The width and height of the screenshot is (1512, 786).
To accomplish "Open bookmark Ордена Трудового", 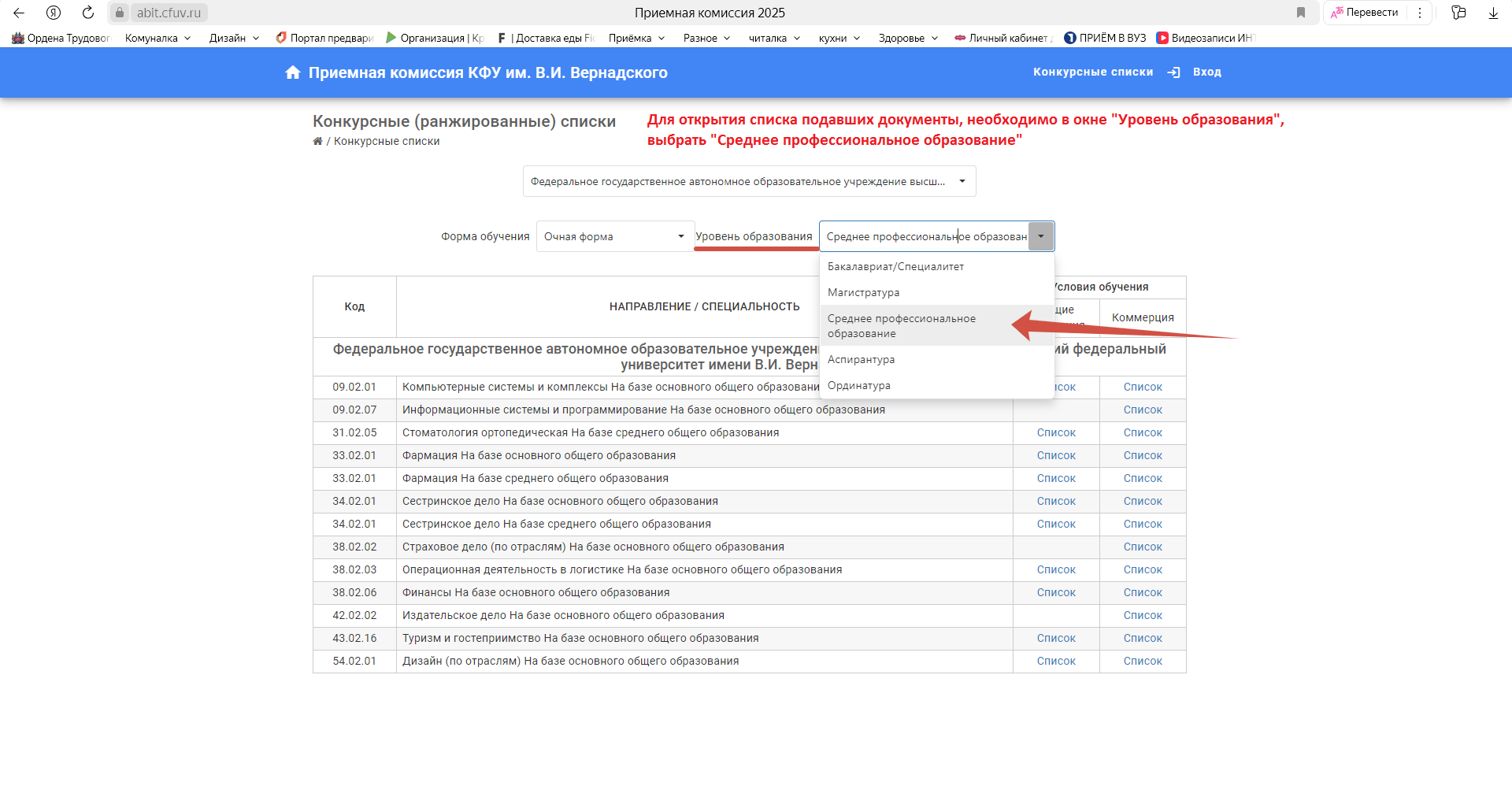I will pos(61,38).
